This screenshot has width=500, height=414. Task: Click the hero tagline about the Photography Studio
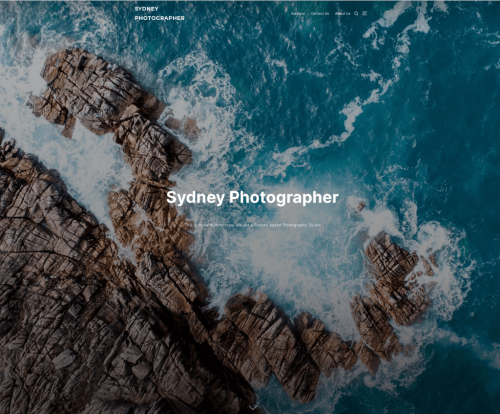click(x=253, y=225)
